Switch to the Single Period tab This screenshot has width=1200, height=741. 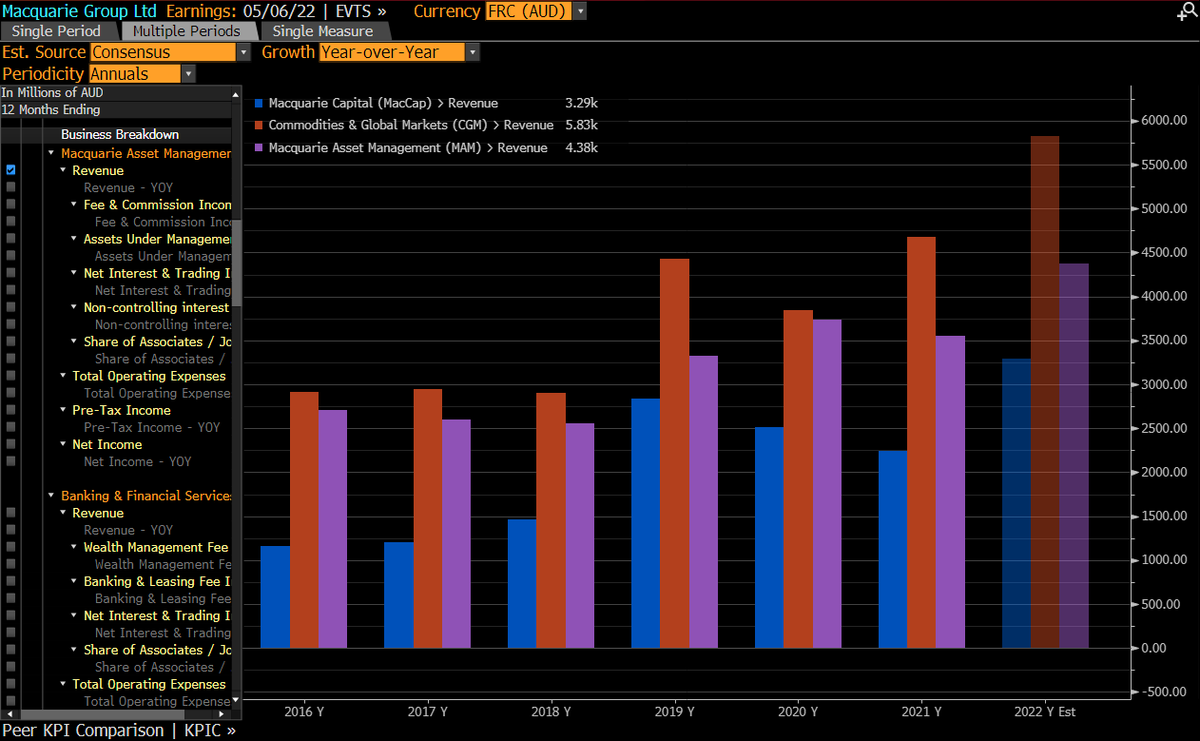[57, 31]
